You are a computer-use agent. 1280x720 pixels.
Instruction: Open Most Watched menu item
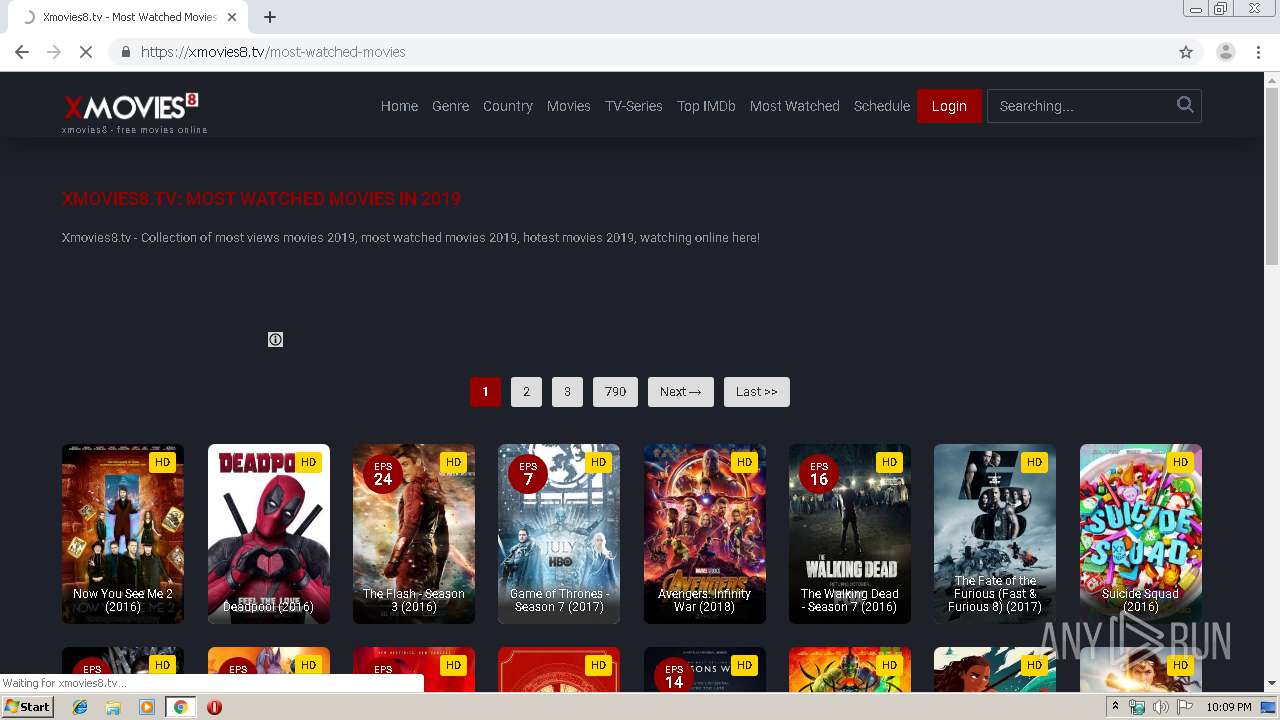795,106
